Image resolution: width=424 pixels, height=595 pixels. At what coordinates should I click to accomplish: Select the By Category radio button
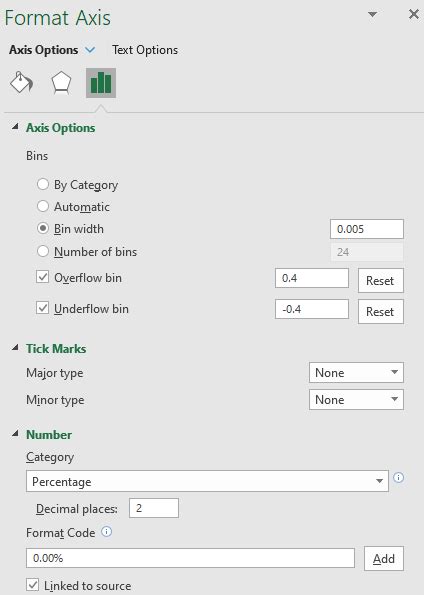pyautogui.click(x=43, y=184)
